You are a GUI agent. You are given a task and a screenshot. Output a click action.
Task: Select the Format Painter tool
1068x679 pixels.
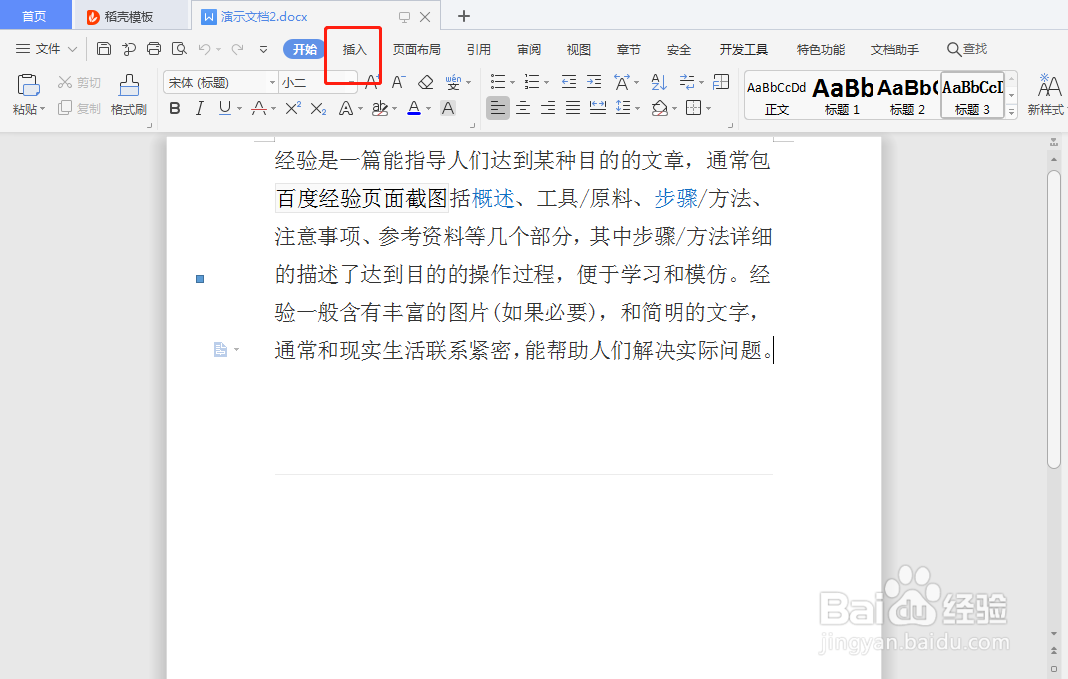click(128, 95)
